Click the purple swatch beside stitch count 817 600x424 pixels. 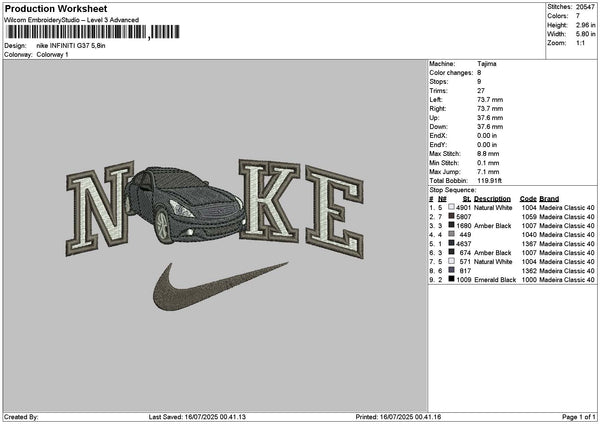[x=452, y=270]
